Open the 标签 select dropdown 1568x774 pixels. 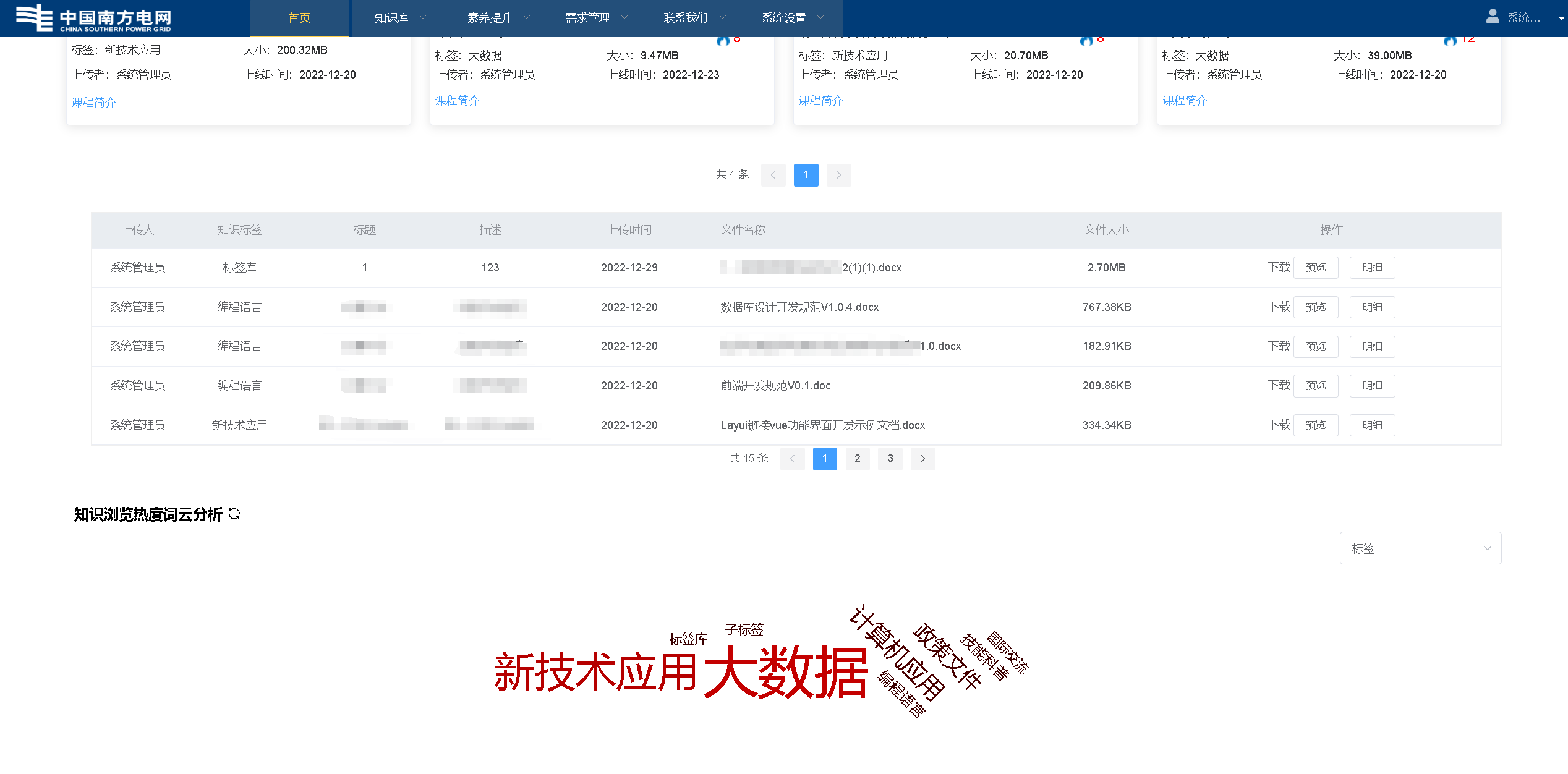point(1420,548)
